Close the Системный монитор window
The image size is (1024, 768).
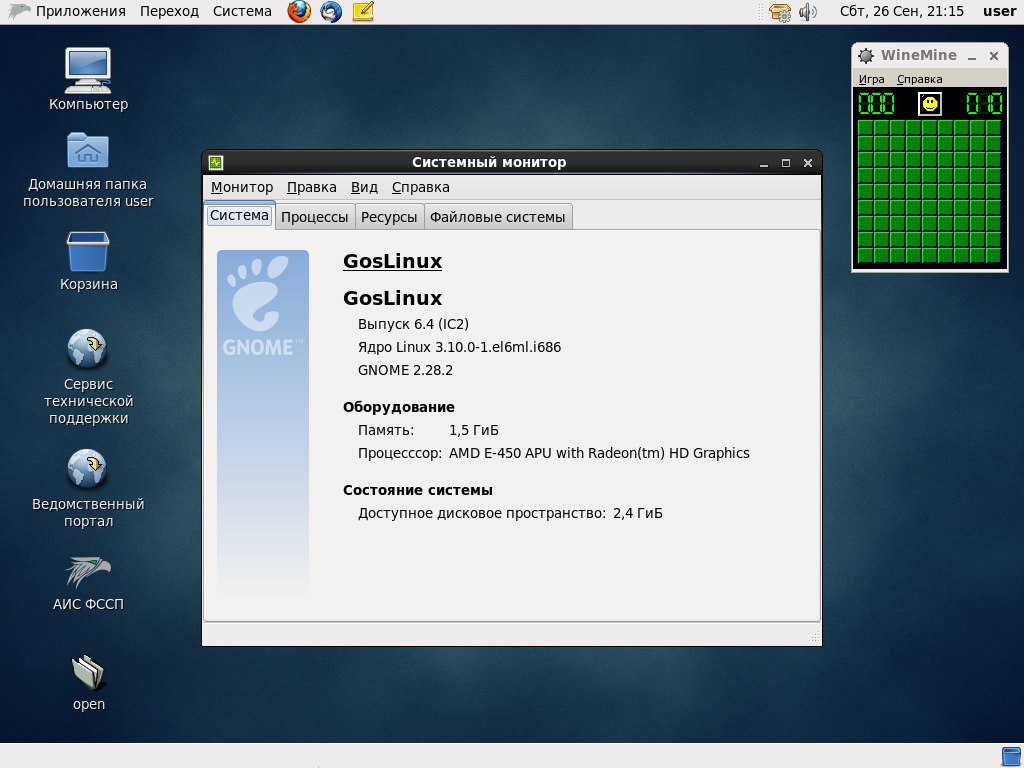point(808,163)
